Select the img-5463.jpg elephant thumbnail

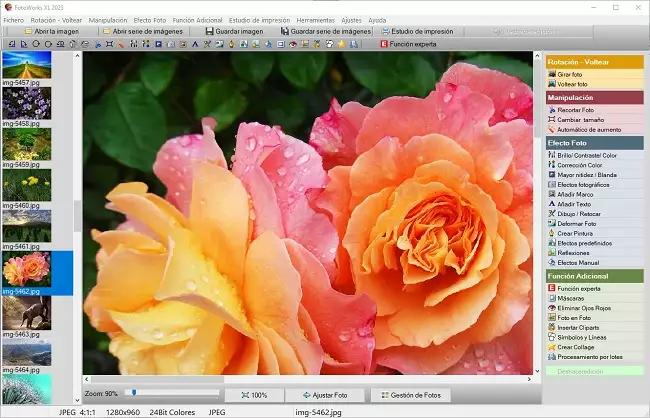tap(27, 313)
